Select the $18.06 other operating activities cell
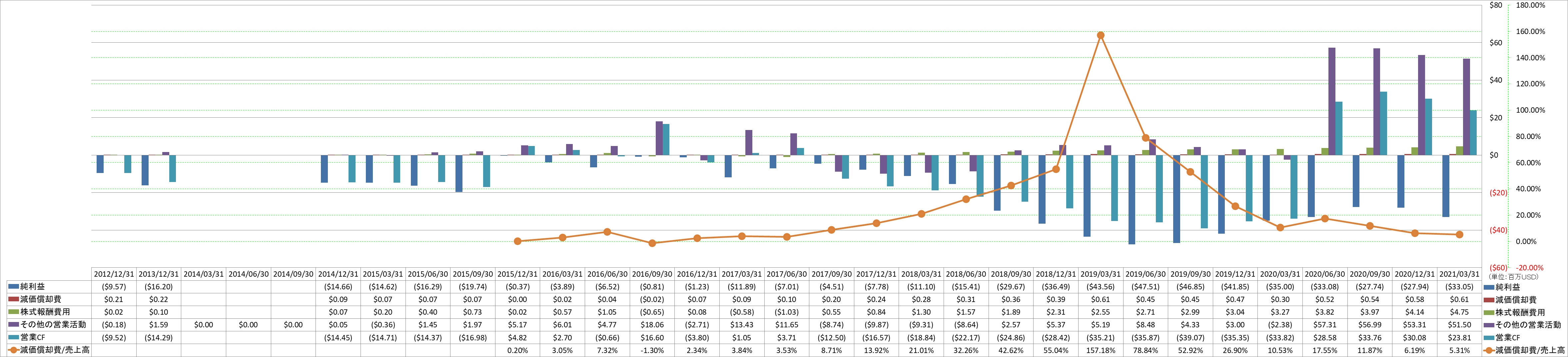1568x357 pixels. tap(652, 325)
